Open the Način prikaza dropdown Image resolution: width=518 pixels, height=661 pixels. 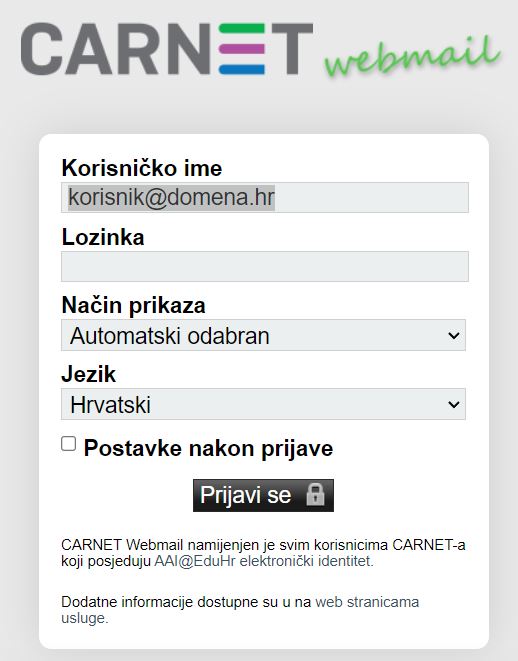pyautogui.click(x=263, y=335)
